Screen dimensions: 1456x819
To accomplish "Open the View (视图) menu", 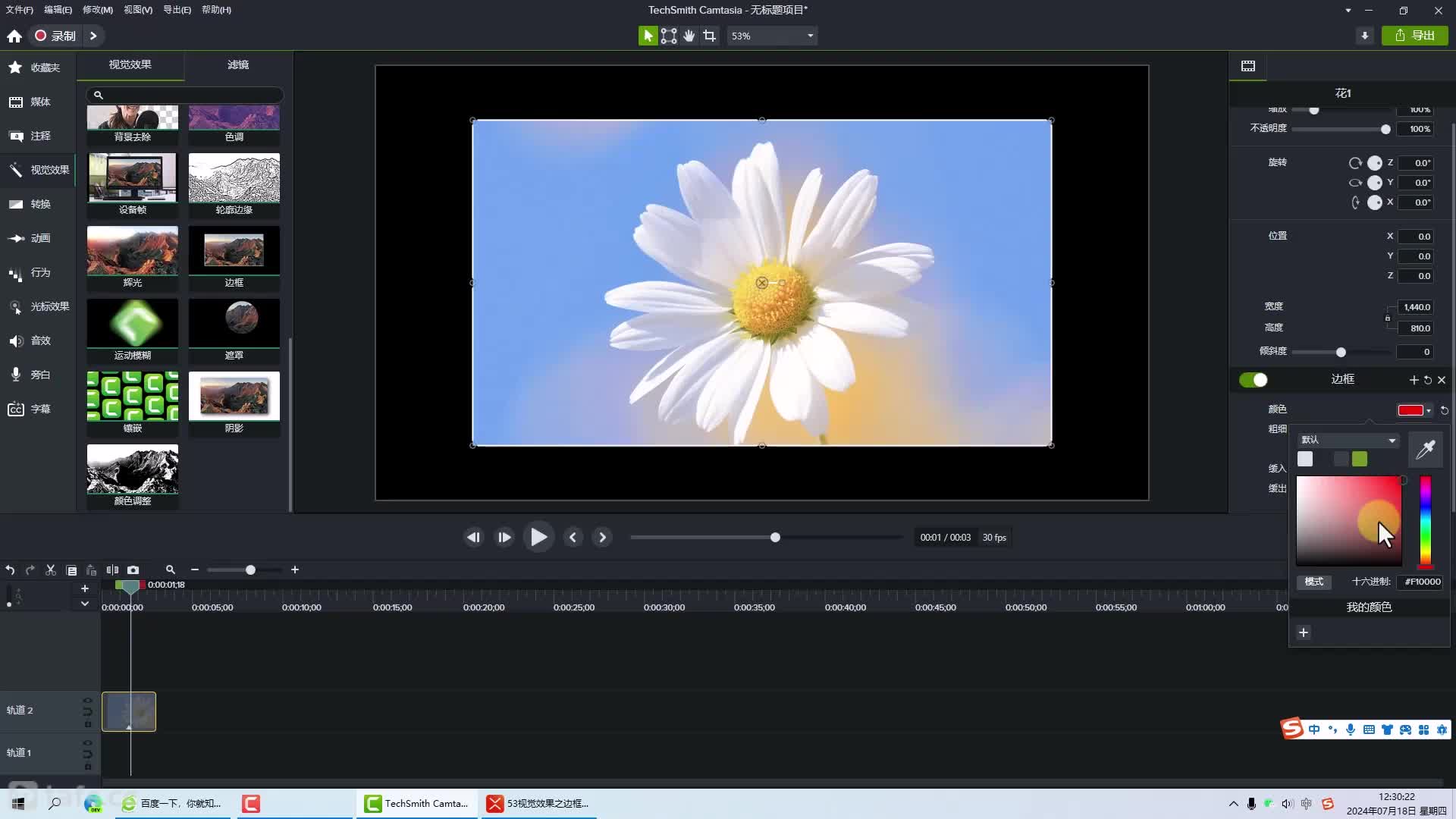I will (138, 10).
